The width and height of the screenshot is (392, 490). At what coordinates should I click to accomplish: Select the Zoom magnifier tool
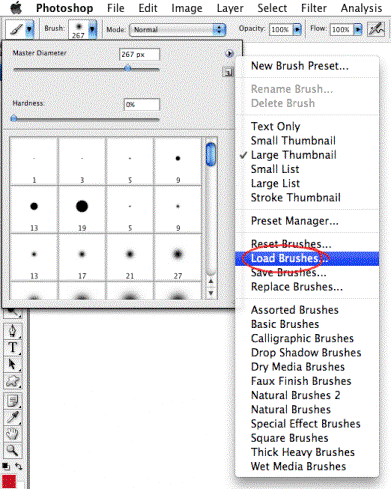12,451
